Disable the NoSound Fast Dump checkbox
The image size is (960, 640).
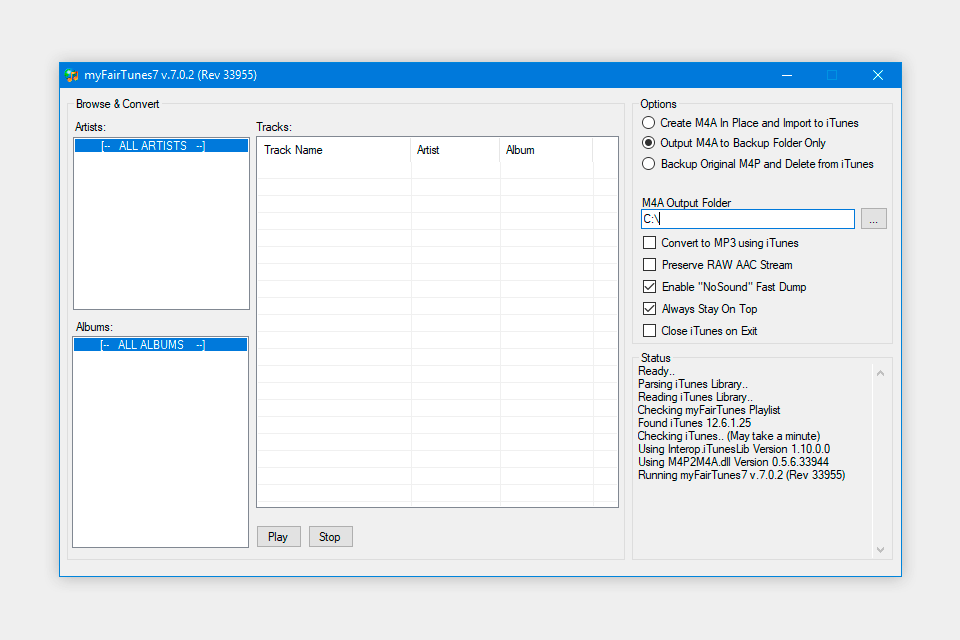click(650, 287)
